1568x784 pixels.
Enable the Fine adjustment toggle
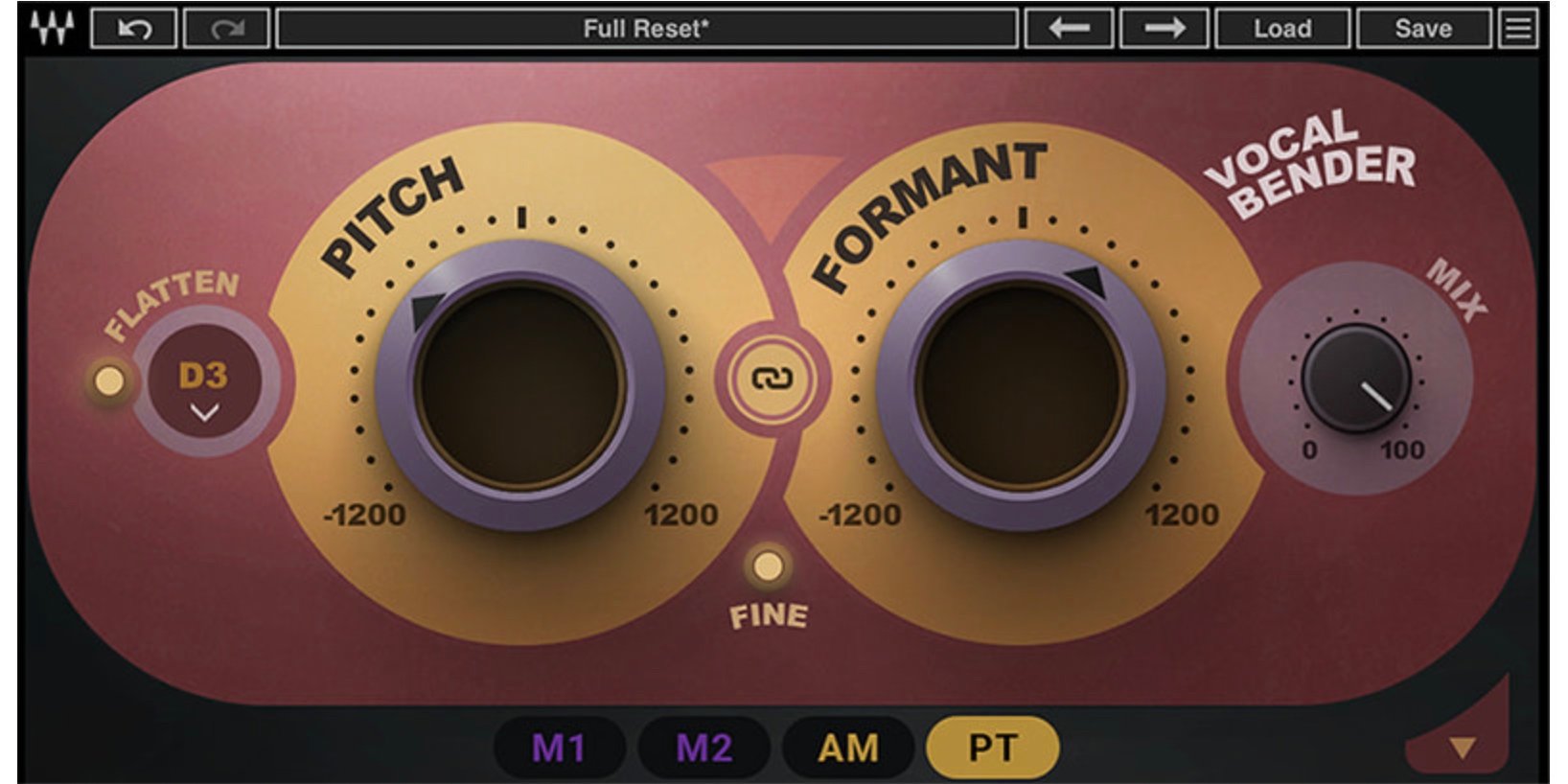[767, 566]
